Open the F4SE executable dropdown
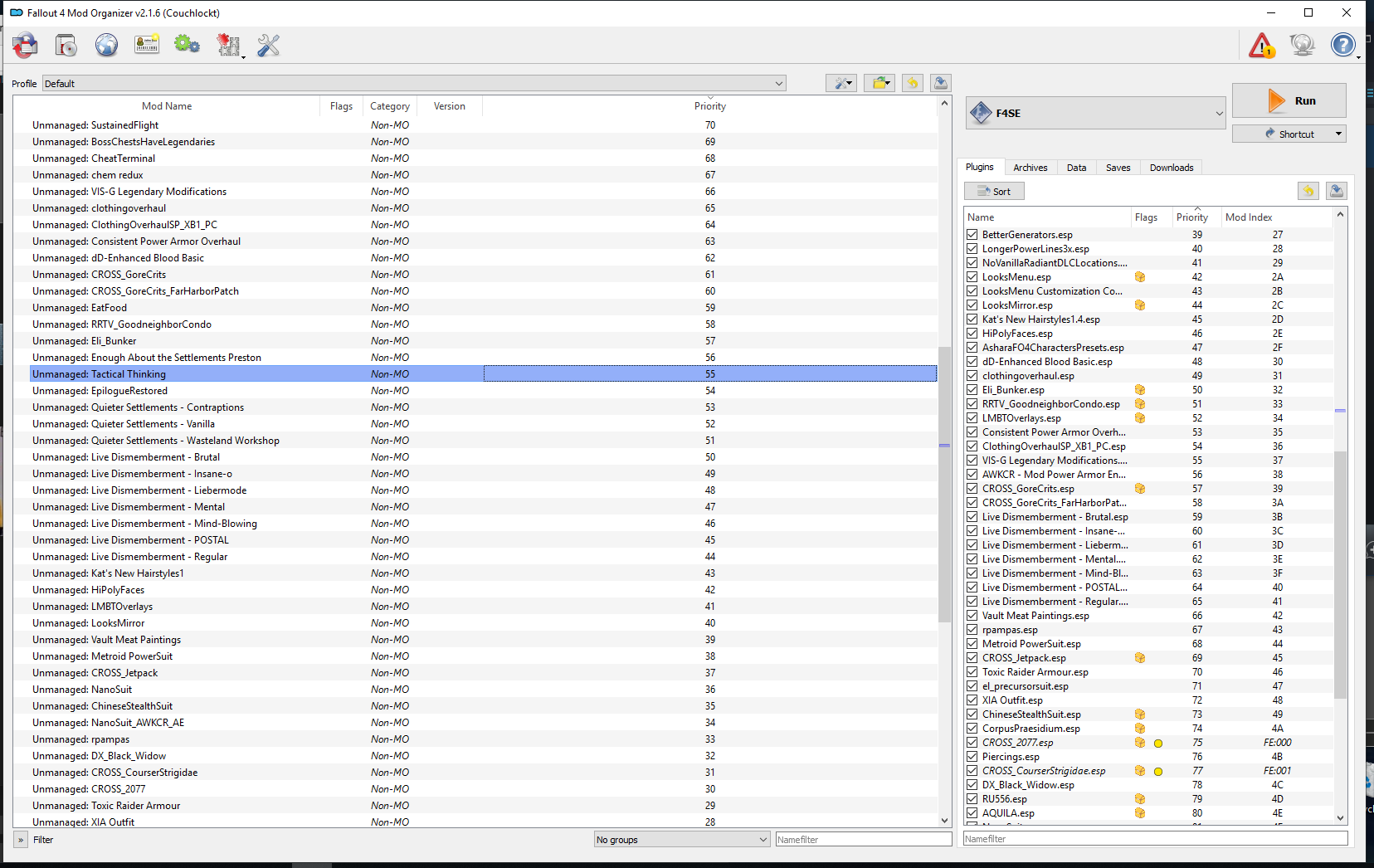1374x868 pixels. [x=1095, y=113]
